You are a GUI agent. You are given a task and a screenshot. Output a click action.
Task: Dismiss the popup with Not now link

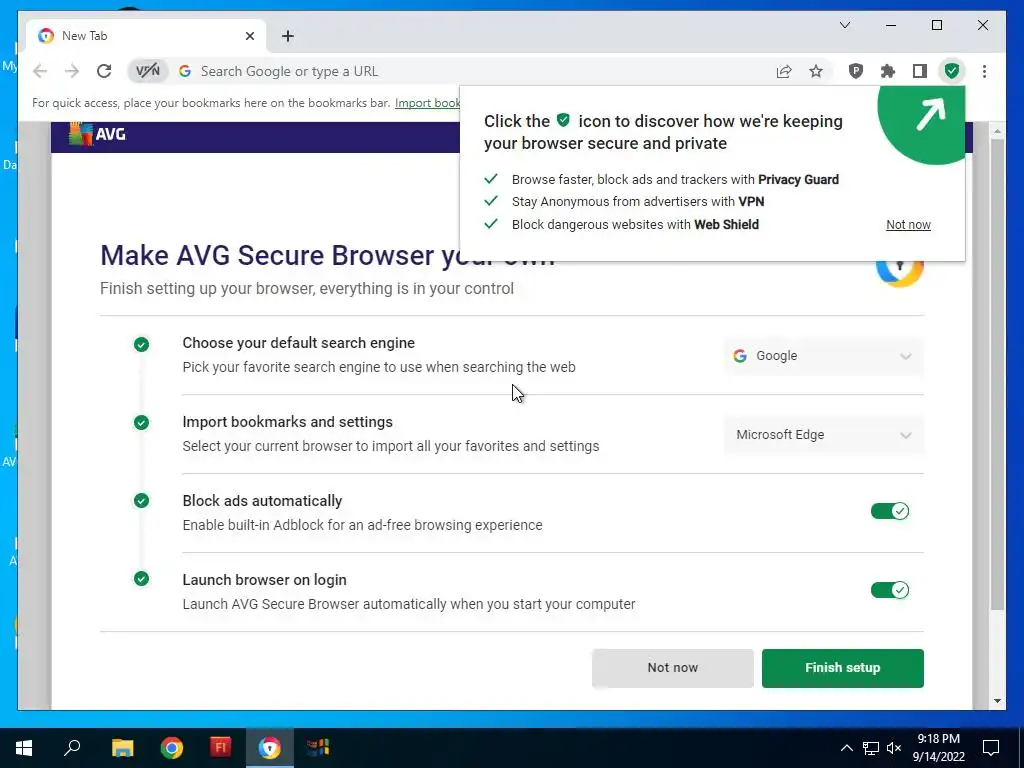[x=908, y=225]
